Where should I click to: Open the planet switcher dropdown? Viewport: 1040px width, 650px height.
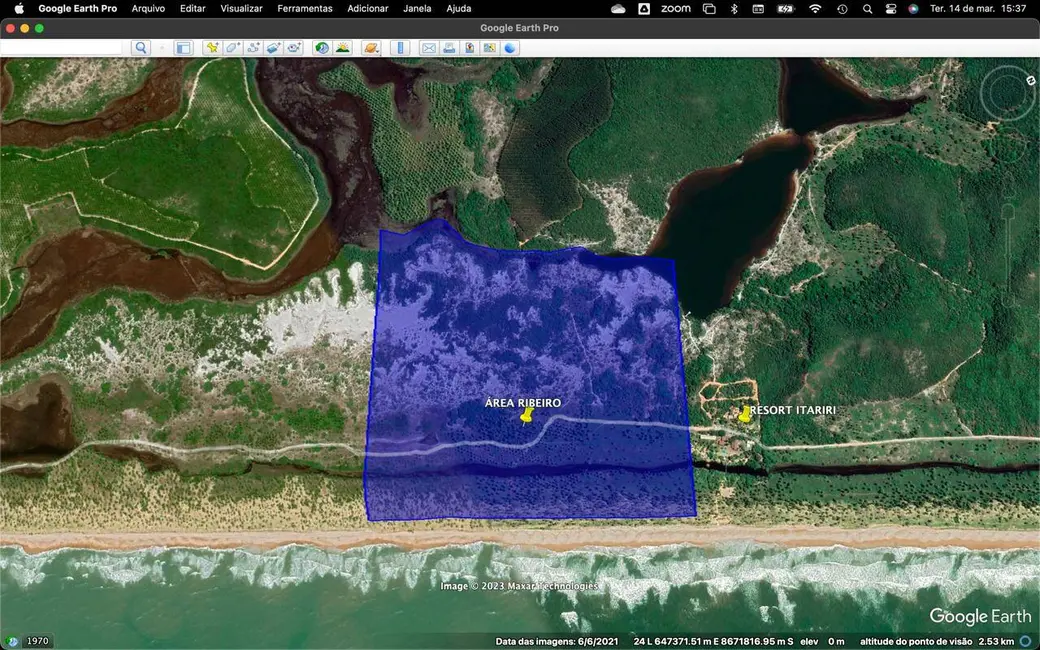click(x=371, y=48)
